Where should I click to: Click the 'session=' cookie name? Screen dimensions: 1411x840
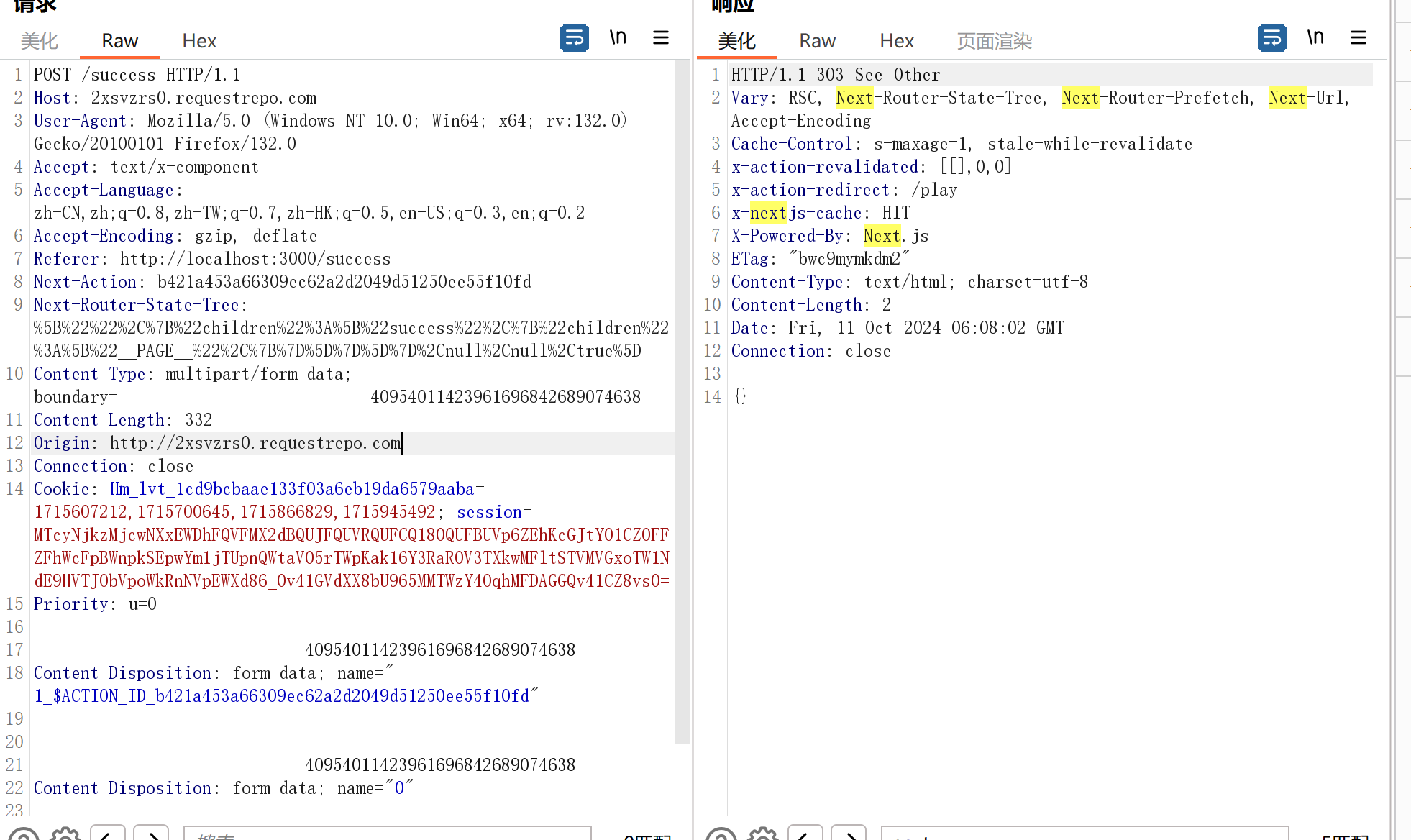point(494,512)
